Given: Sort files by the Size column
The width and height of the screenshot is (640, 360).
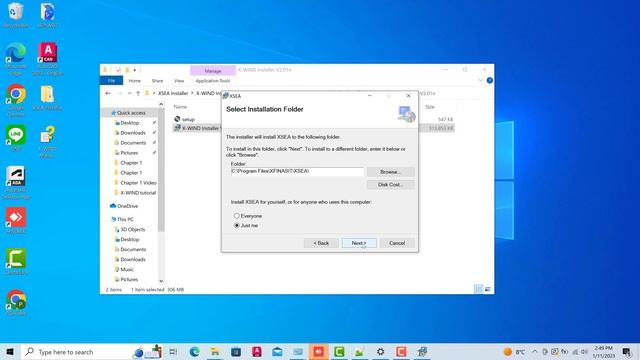Looking at the screenshot, I should pyautogui.click(x=430, y=107).
